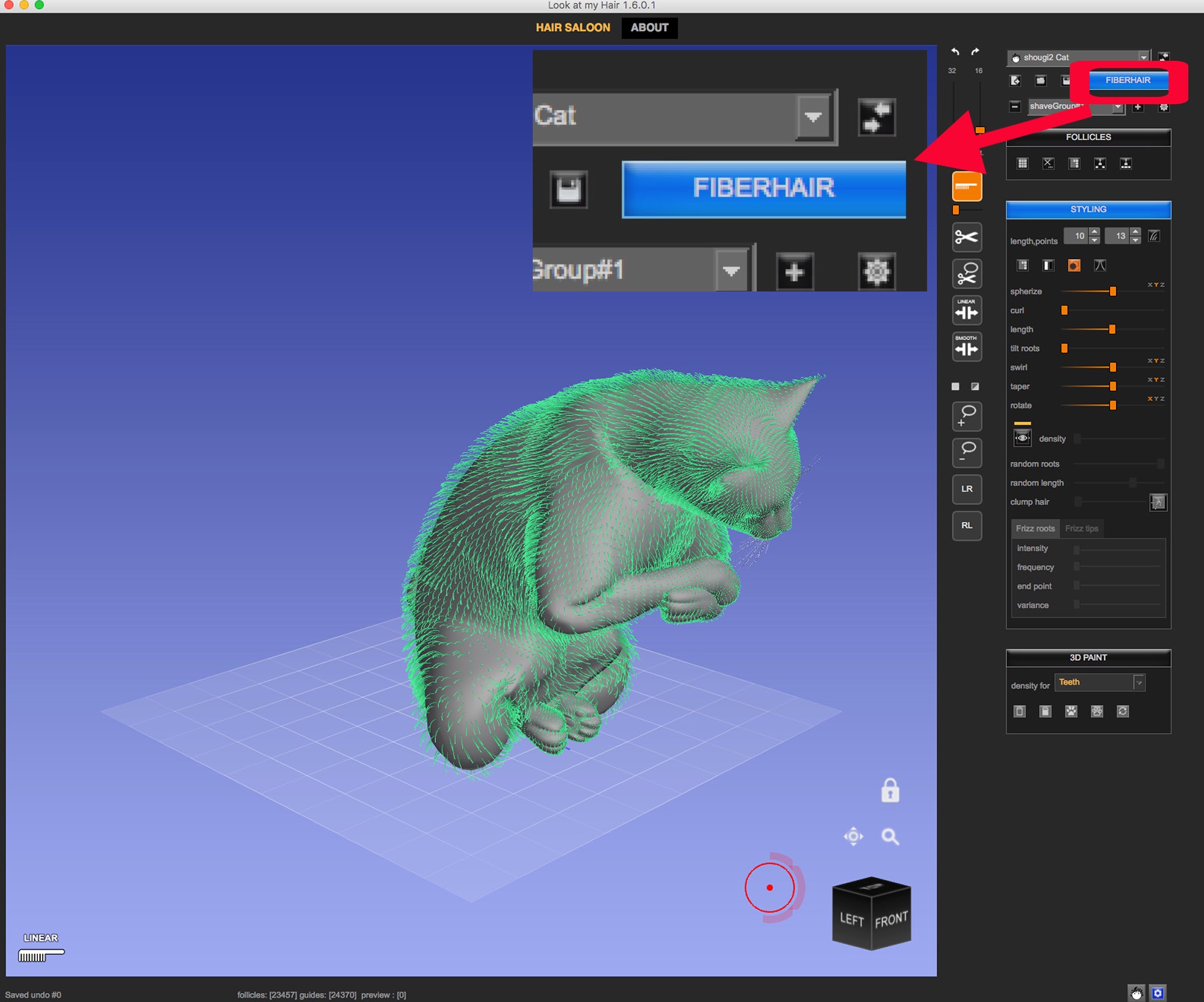Open the density for Teeth dropdown
The width and height of the screenshot is (1204, 1002).
[1138, 682]
